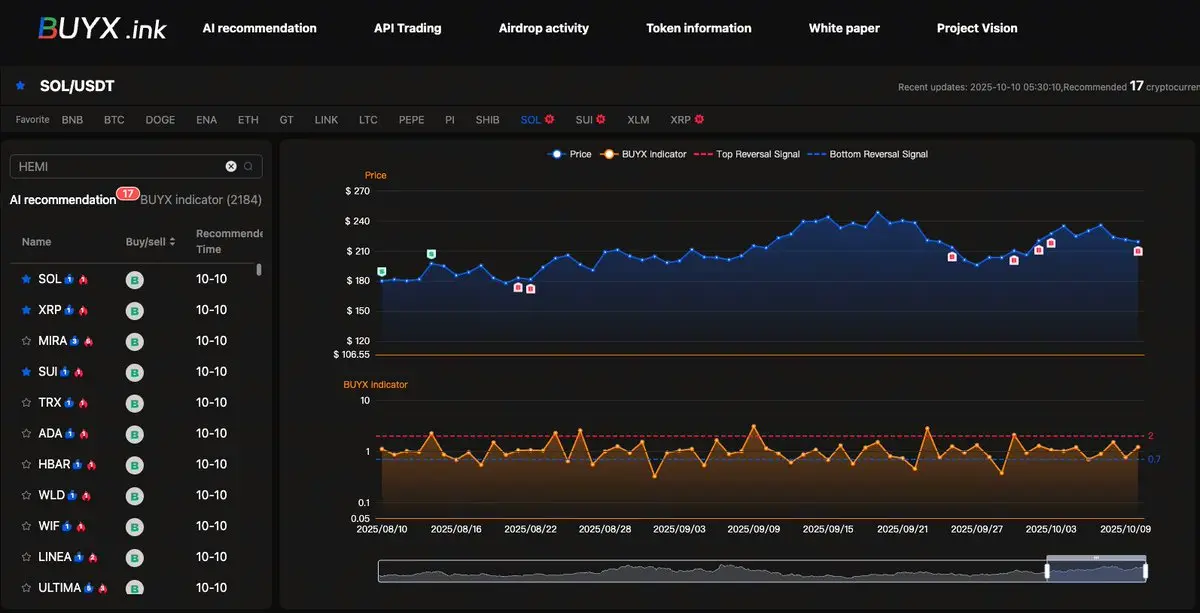
Task: Clear the HEMI search text
Action: click(x=231, y=167)
